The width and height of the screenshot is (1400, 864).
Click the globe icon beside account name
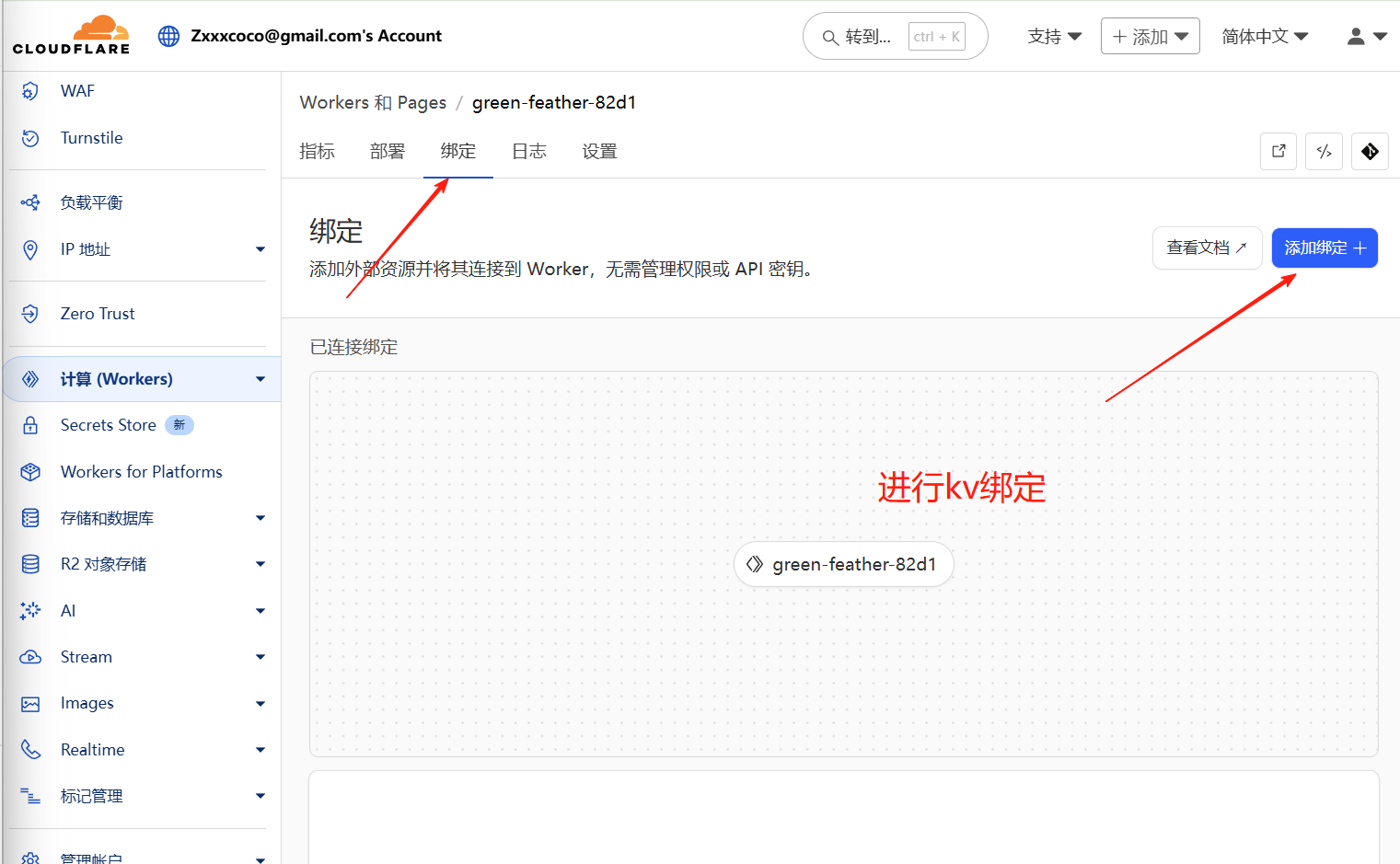pos(168,36)
